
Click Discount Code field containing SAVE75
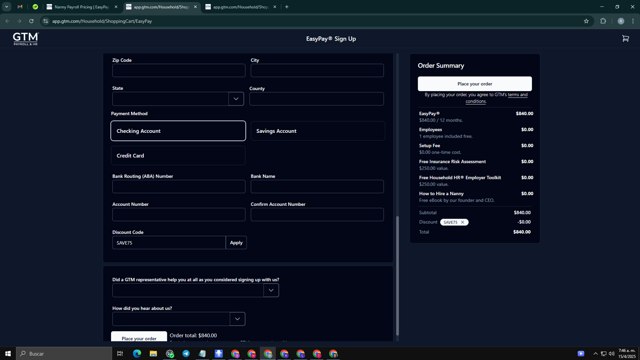pos(169,242)
